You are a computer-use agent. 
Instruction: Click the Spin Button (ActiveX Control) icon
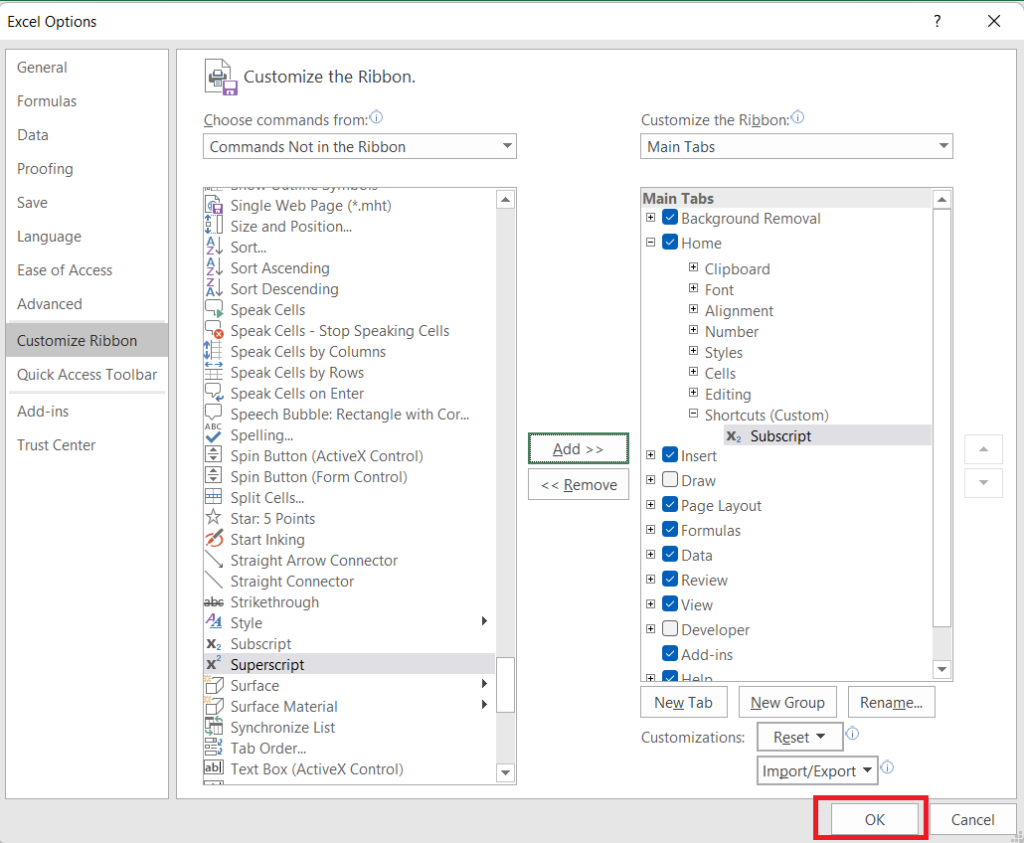214,456
